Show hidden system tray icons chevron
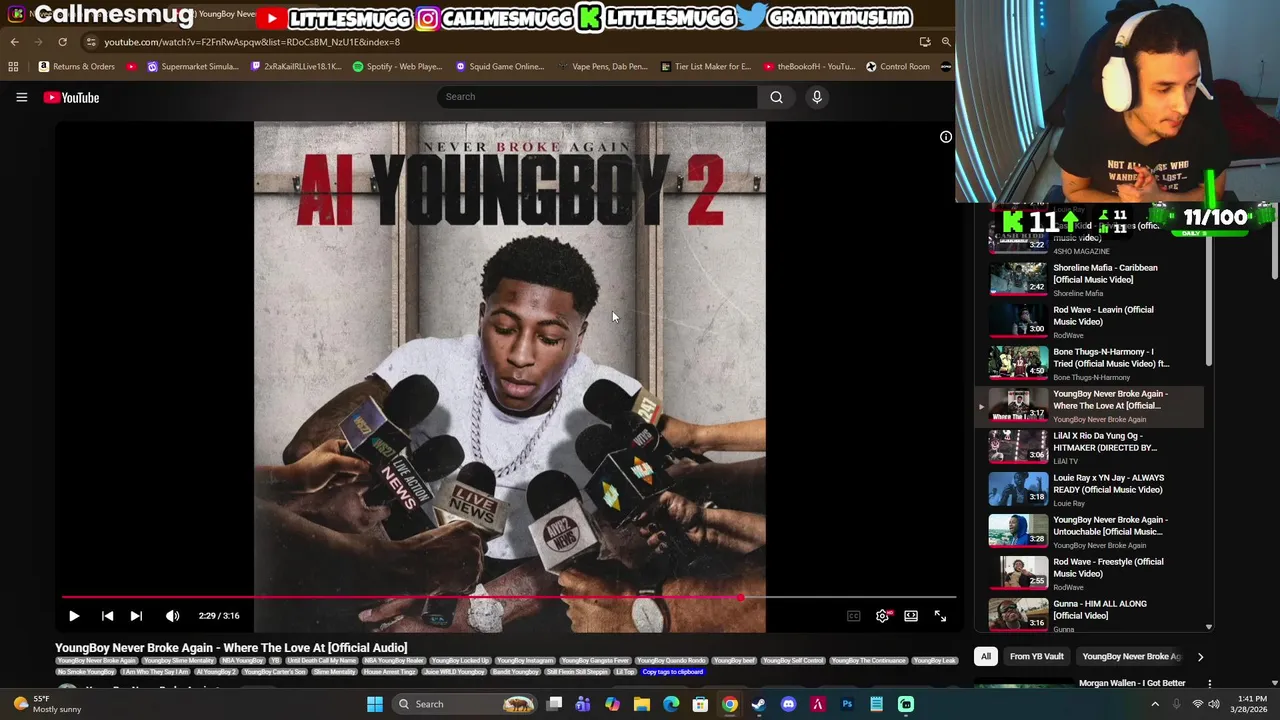This screenshot has width=1280, height=720. 1155,704
